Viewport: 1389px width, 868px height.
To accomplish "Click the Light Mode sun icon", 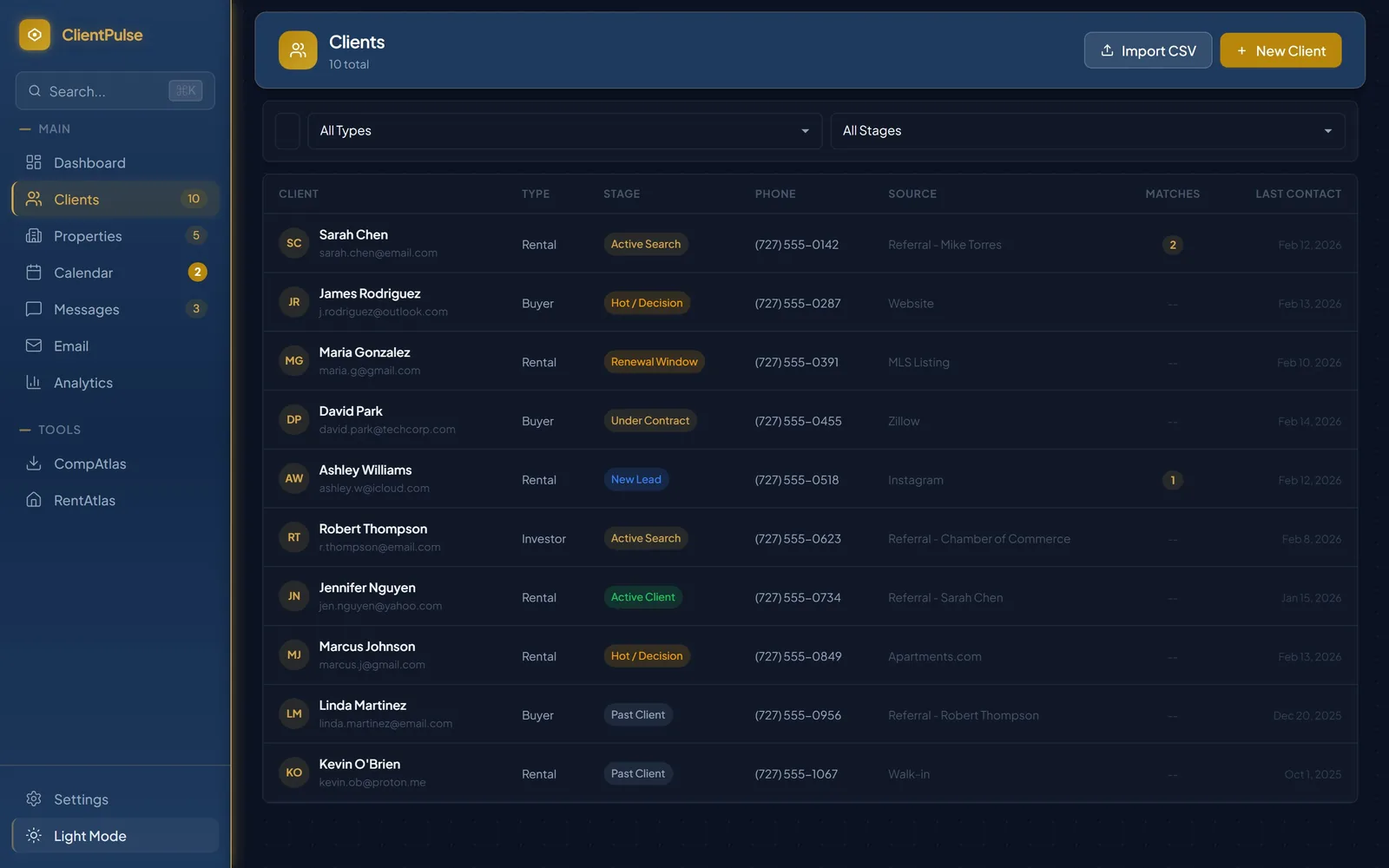I will click(34, 835).
